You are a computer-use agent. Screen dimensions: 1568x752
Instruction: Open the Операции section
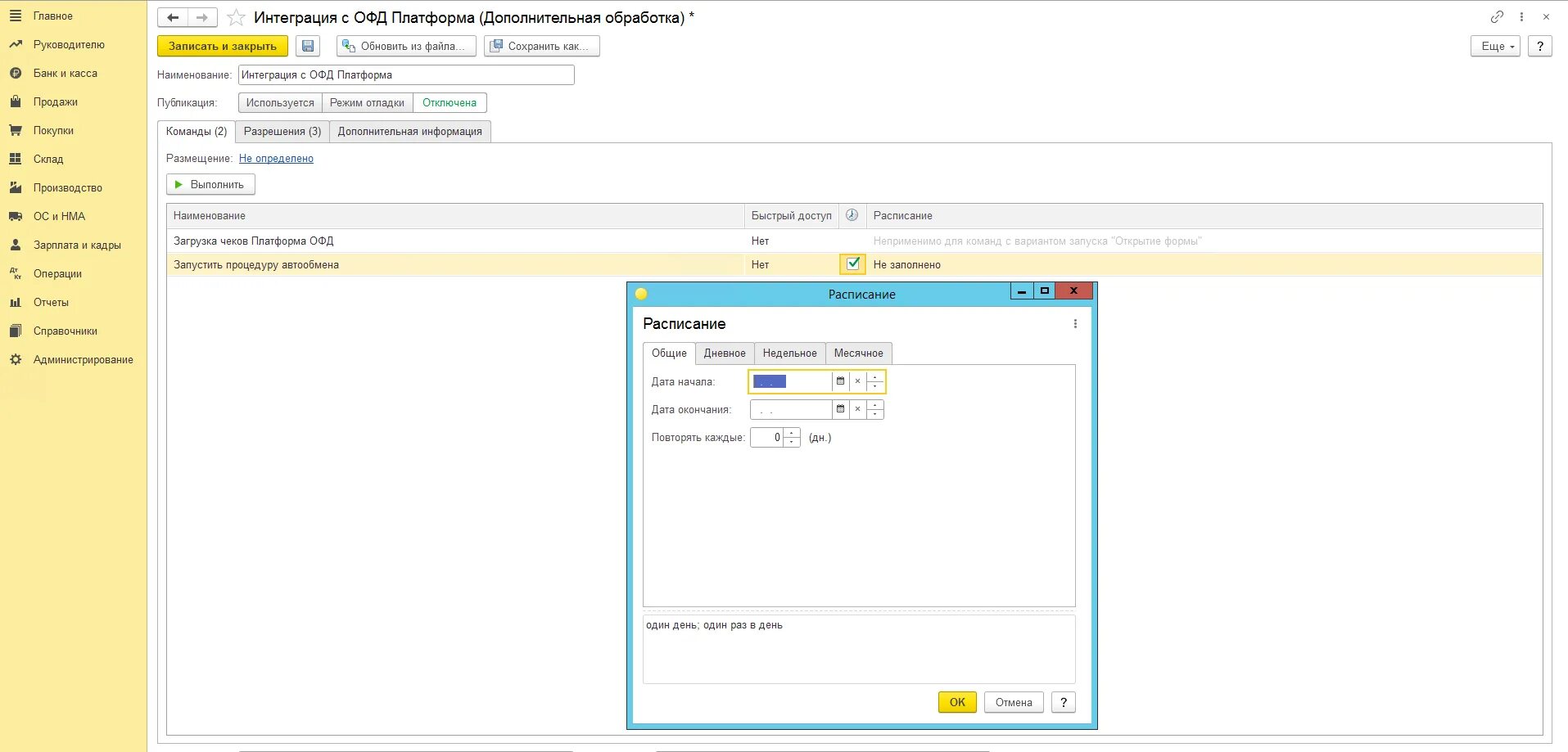(57, 273)
